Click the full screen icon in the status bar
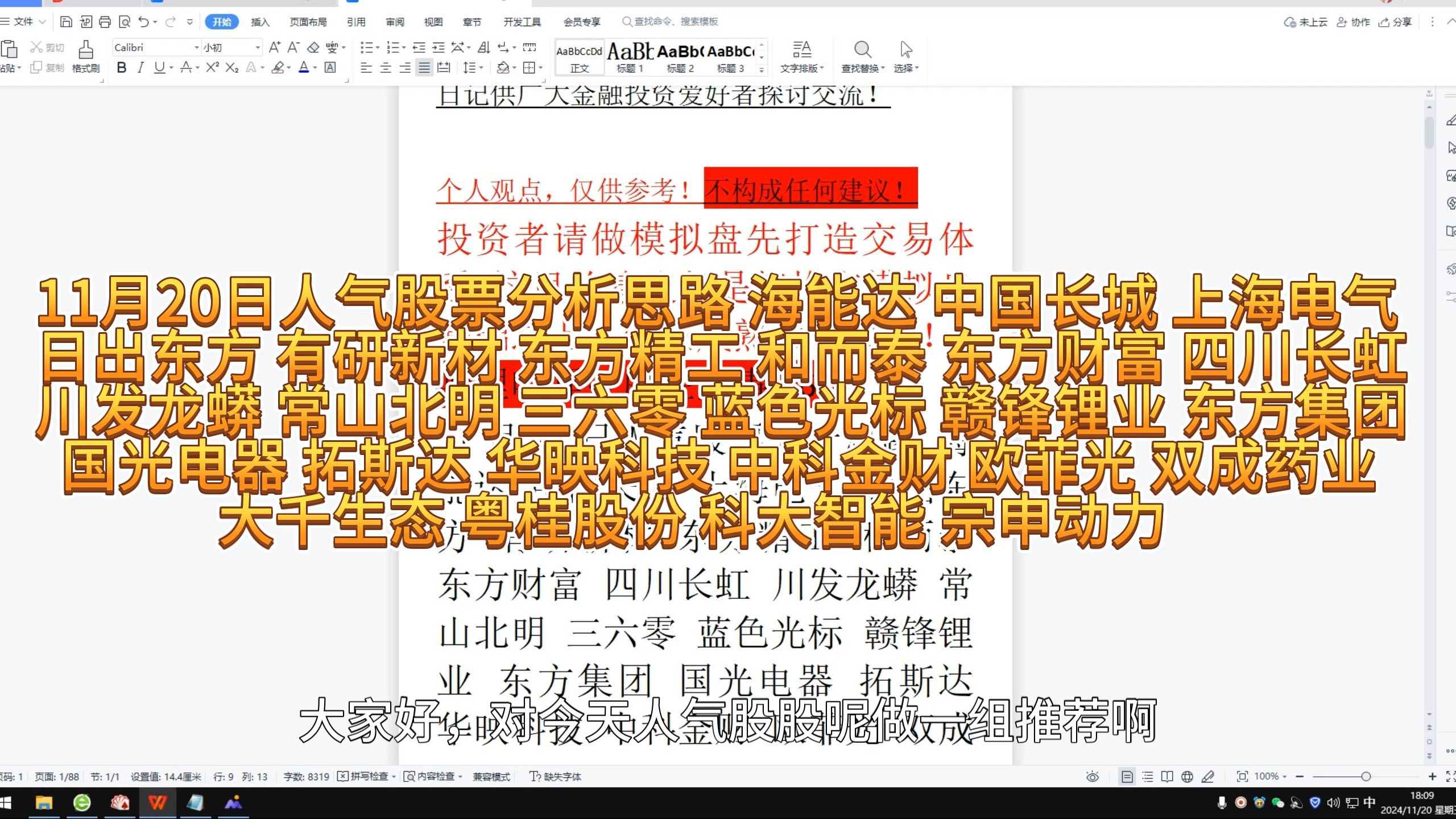This screenshot has width=1456, height=819. pyautogui.click(x=1450, y=776)
